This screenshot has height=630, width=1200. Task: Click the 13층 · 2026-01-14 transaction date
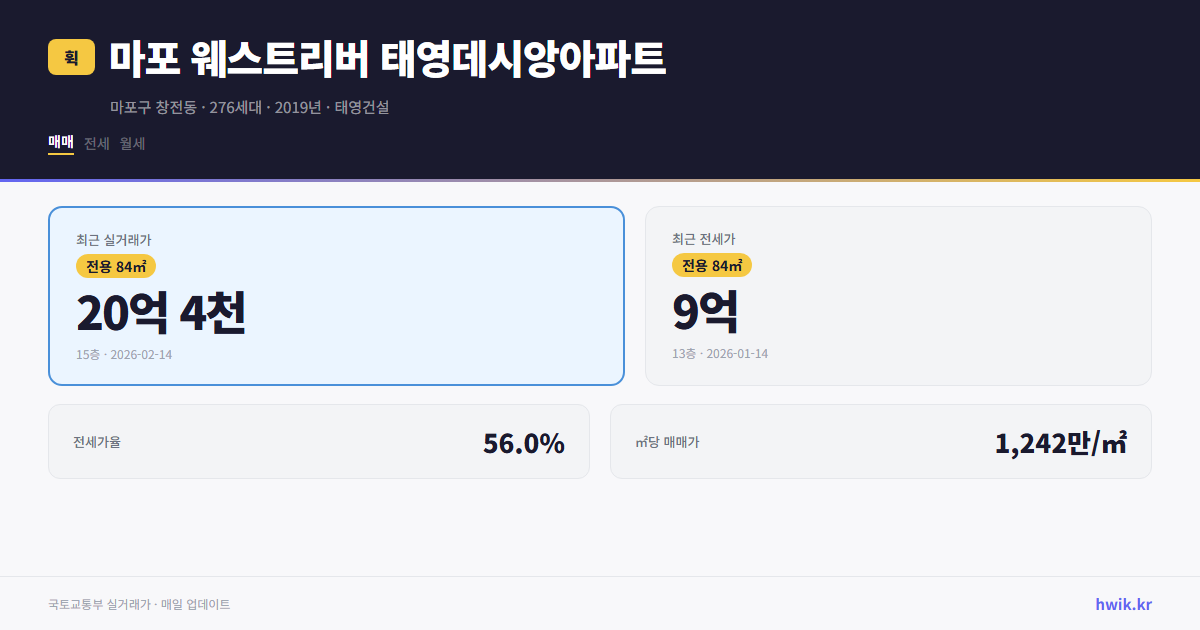click(719, 353)
